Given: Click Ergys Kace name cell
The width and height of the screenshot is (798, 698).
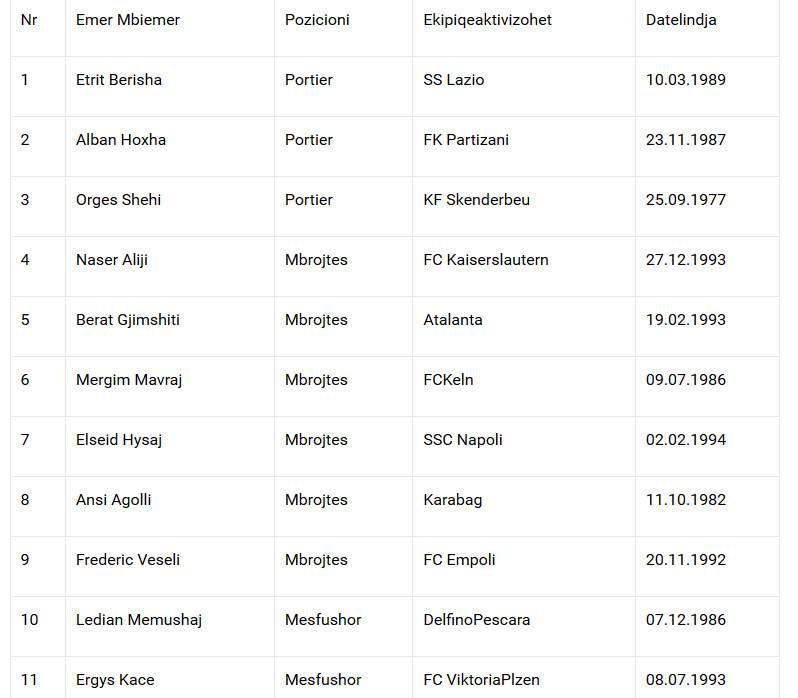Looking at the screenshot, I should 115,680.
